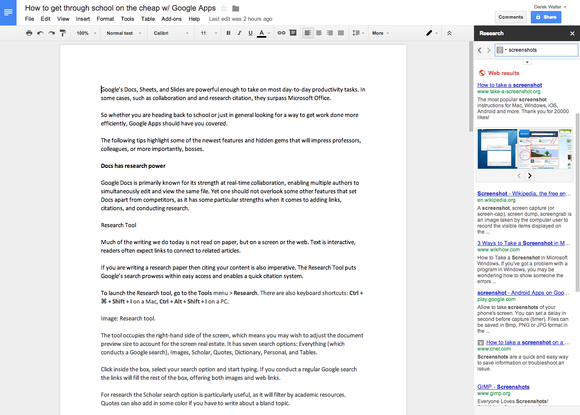Image resolution: width=580 pixels, height=415 pixels.
Task: Undo the last action
Action: coord(40,33)
